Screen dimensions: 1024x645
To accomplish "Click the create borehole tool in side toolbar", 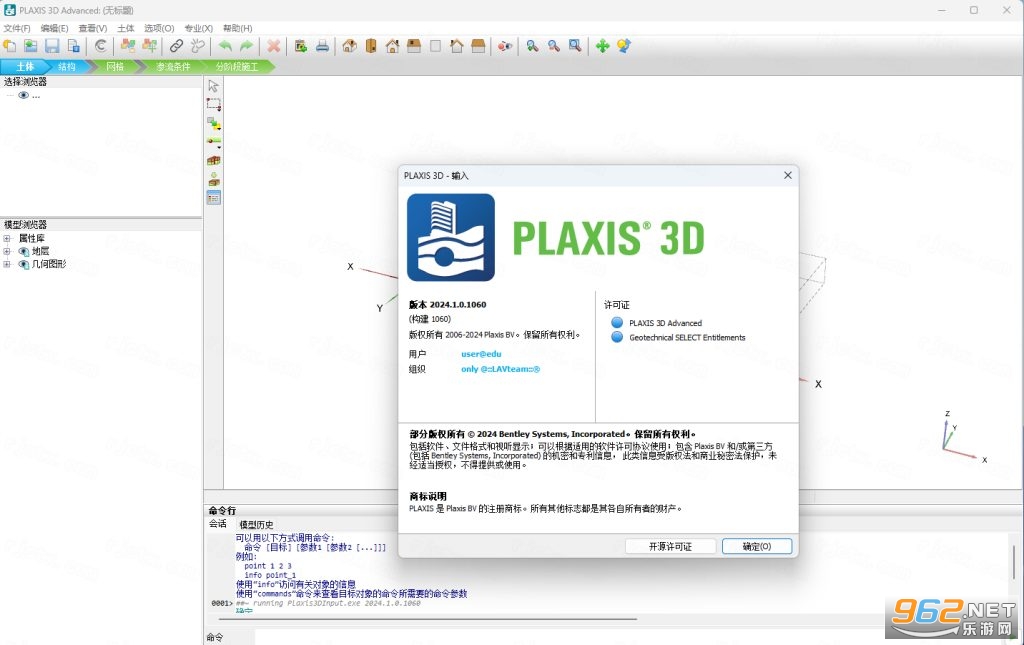I will [214, 142].
